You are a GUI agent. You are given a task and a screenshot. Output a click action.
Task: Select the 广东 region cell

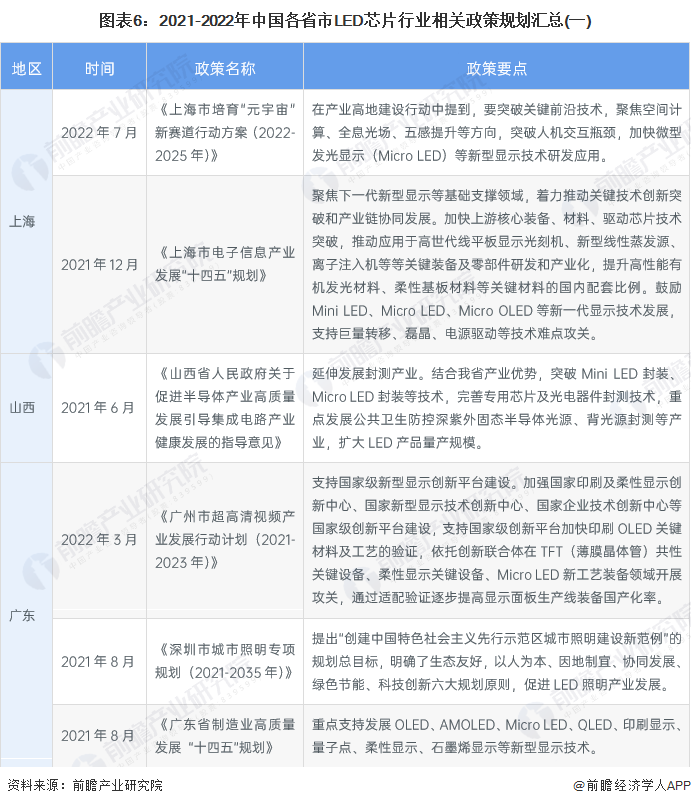click(22, 615)
